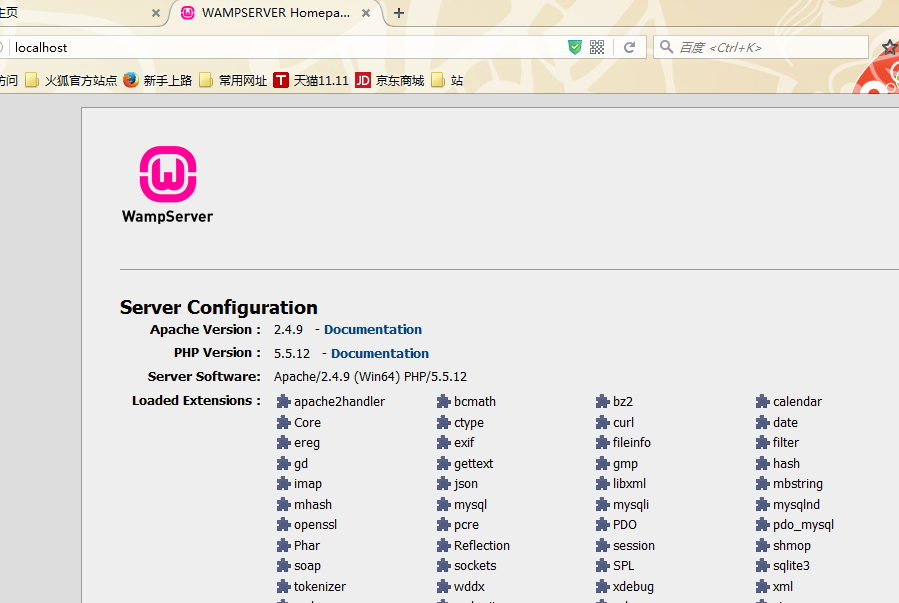Click the puzzle icon next to apache2handler
The image size is (899, 603).
pyautogui.click(x=283, y=401)
